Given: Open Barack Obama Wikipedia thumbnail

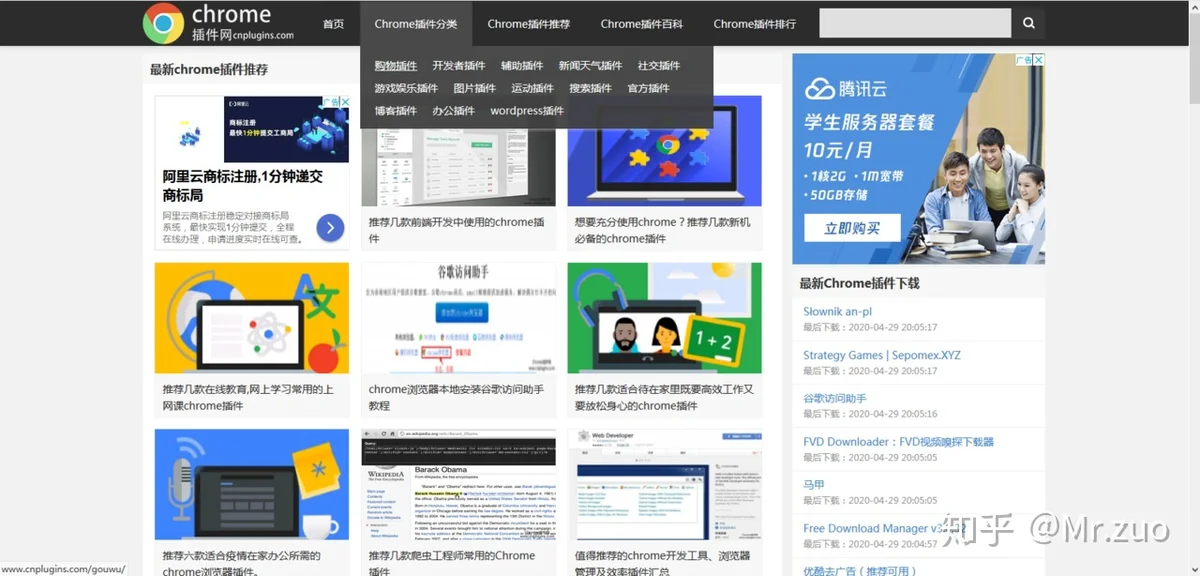Looking at the screenshot, I should point(458,485).
